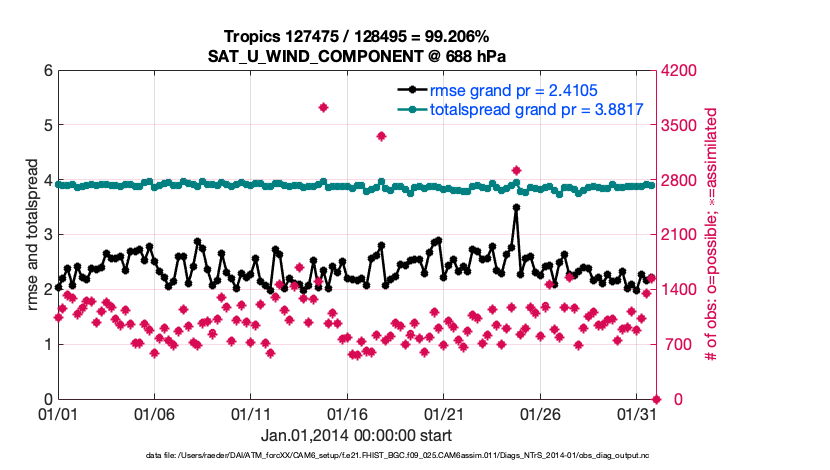Select the first black rmse point at 01/01
This screenshot has width=830, height=470.
(58, 287)
